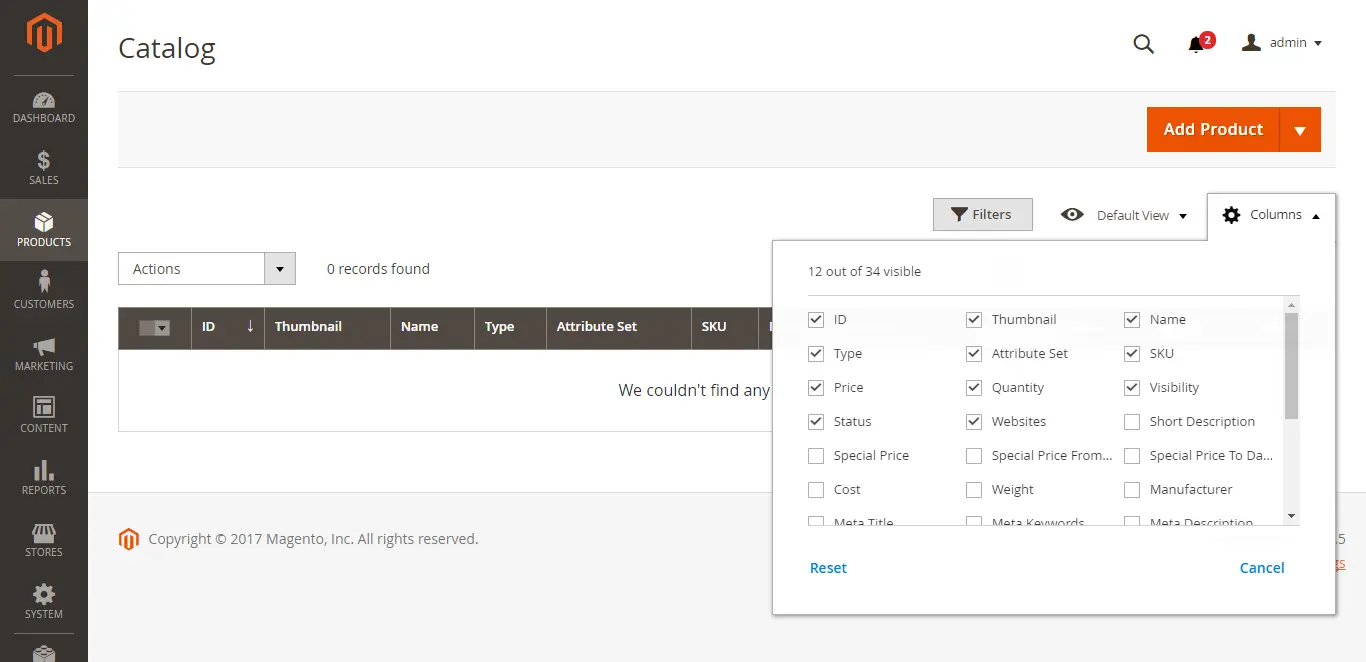Click the columns list scrollbar down arrow
Image resolution: width=1366 pixels, height=662 pixels.
1291,516
